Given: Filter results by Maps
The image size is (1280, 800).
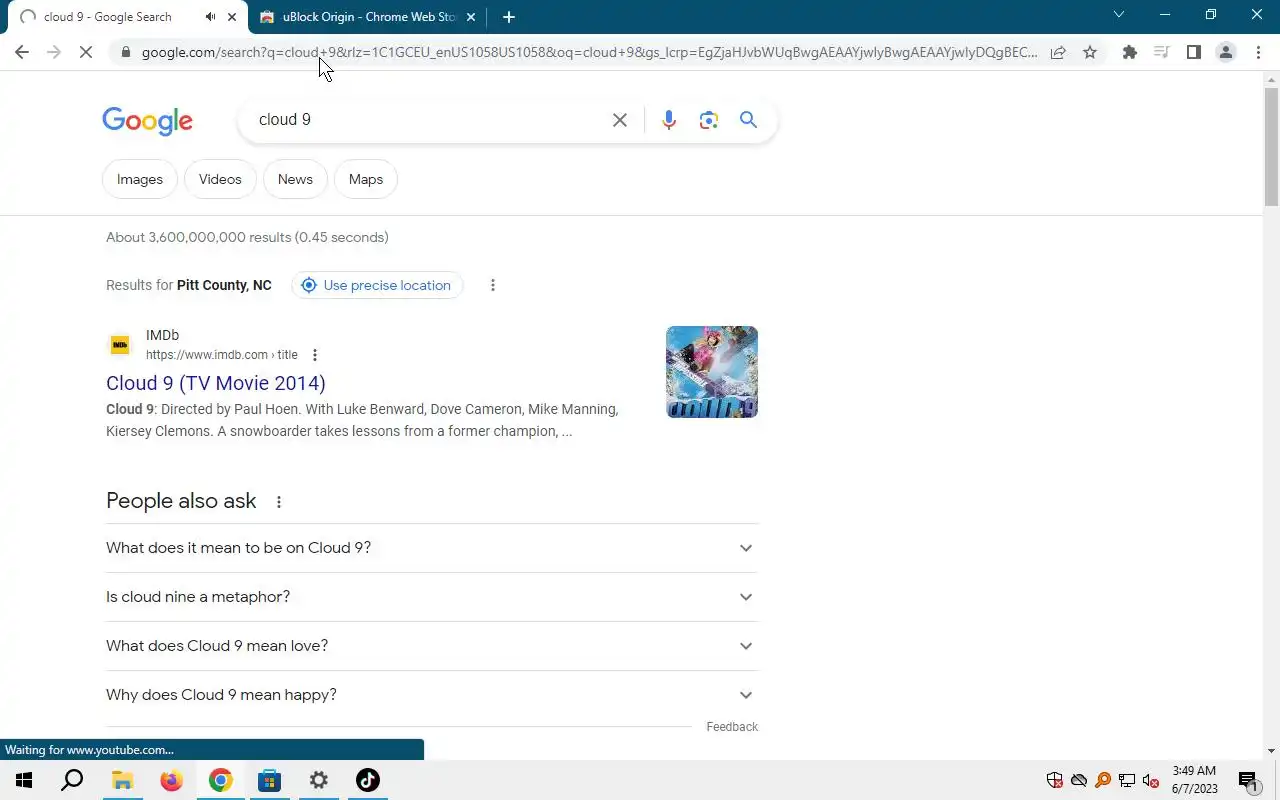Looking at the screenshot, I should 366,179.
